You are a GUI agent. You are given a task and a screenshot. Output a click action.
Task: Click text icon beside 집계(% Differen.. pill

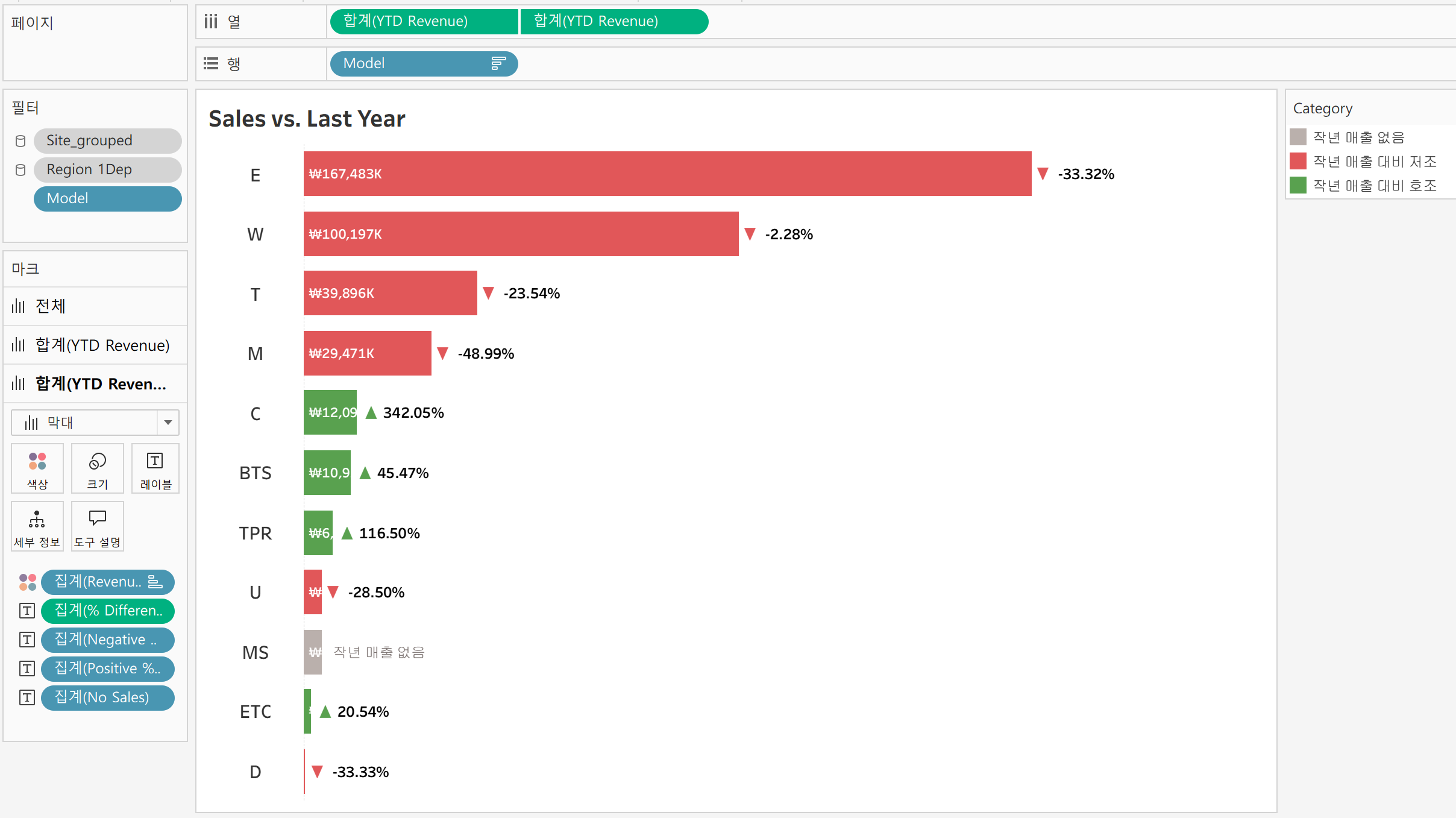(x=27, y=611)
